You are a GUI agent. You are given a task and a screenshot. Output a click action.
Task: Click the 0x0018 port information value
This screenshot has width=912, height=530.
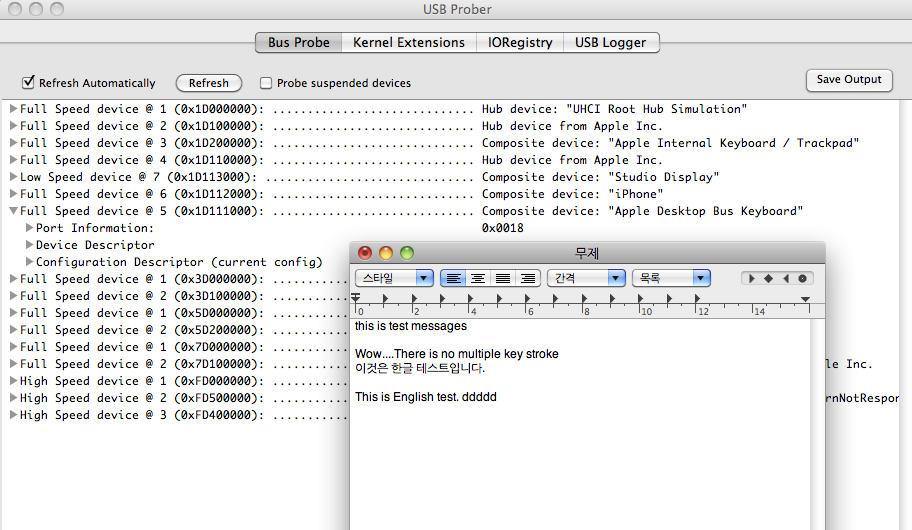pyautogui.click(x=503, y=228)
